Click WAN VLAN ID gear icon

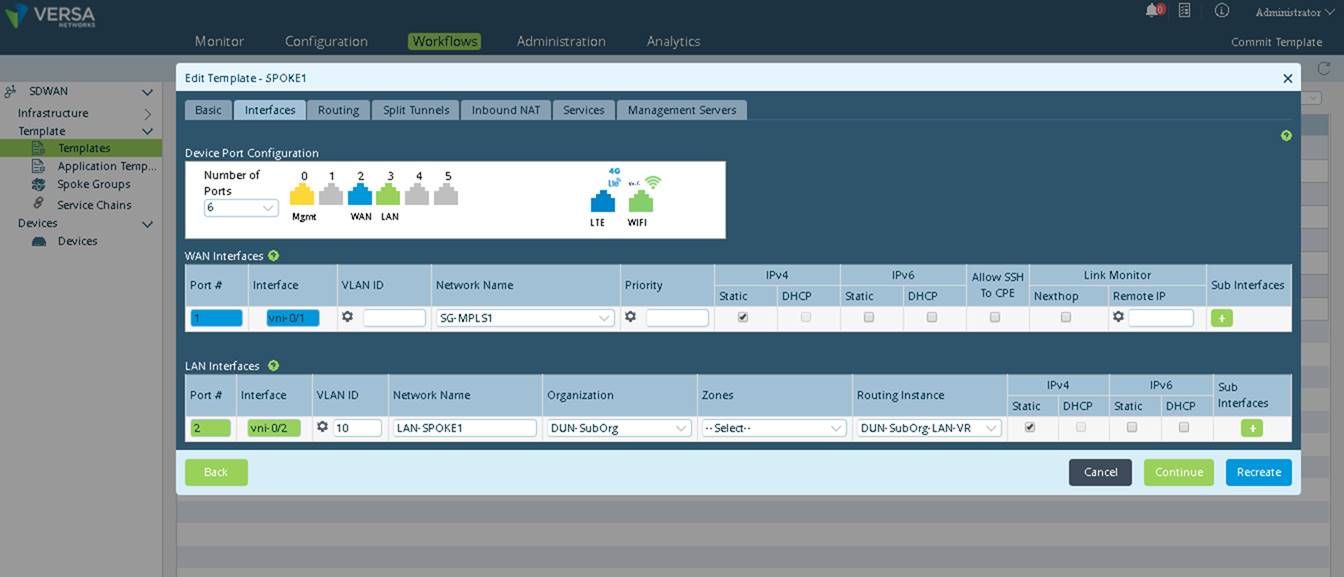[348, 316]
